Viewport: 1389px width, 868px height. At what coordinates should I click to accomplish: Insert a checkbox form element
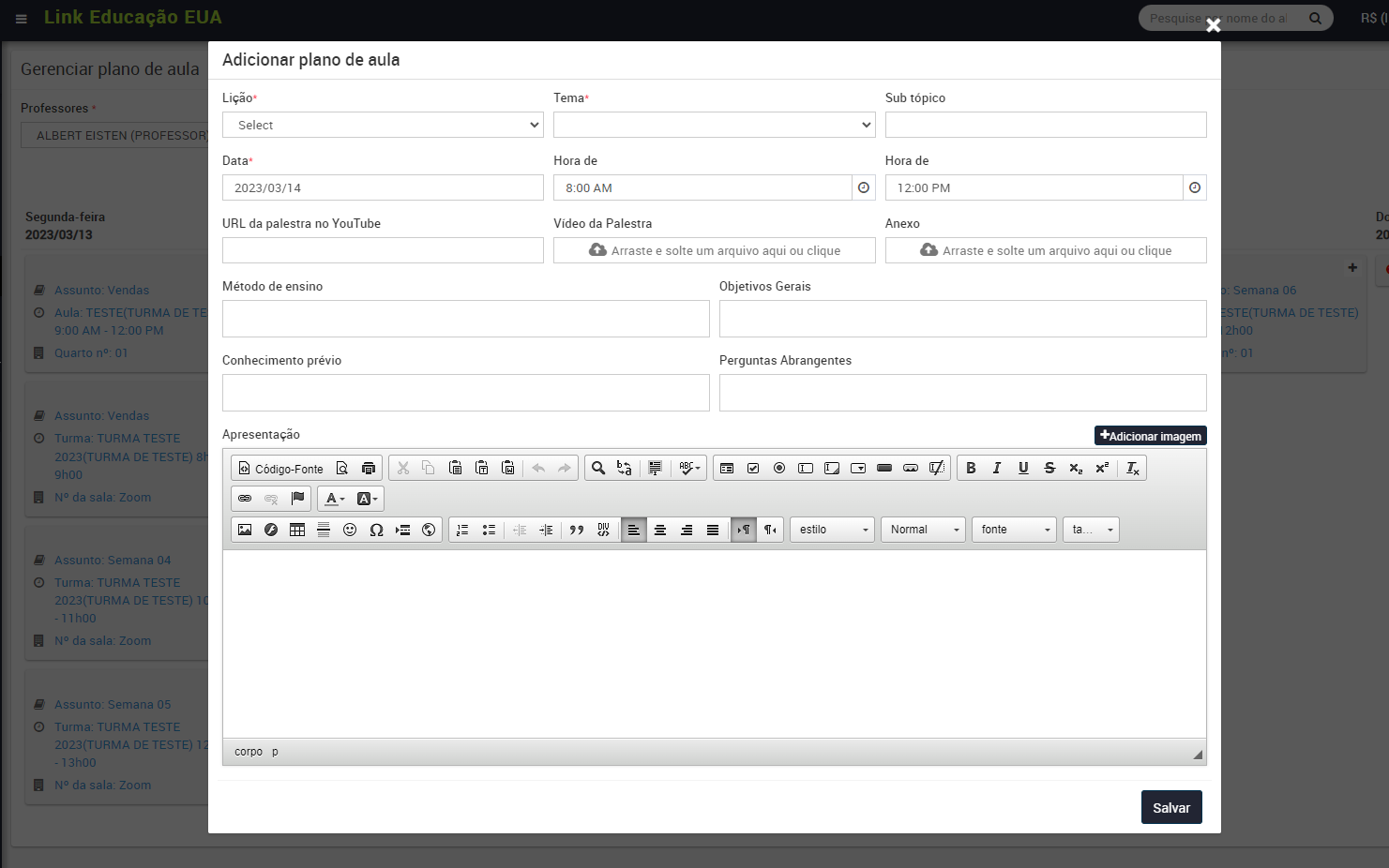pos(753,468)
